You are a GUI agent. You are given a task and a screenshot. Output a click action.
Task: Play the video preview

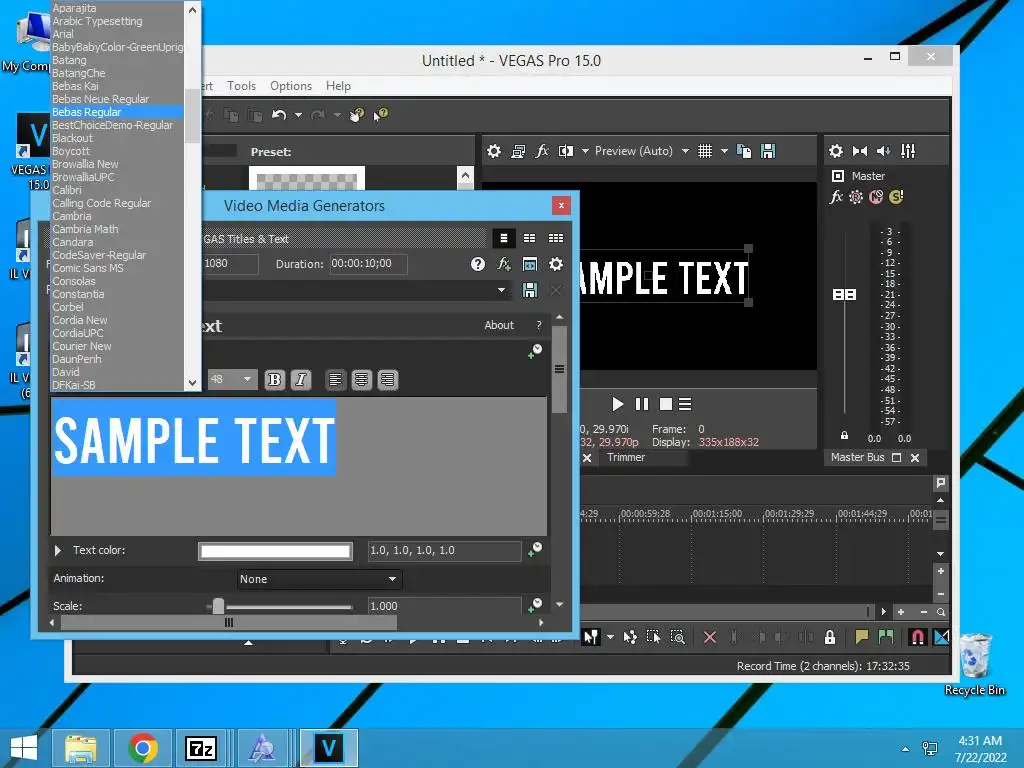[617, 404]
